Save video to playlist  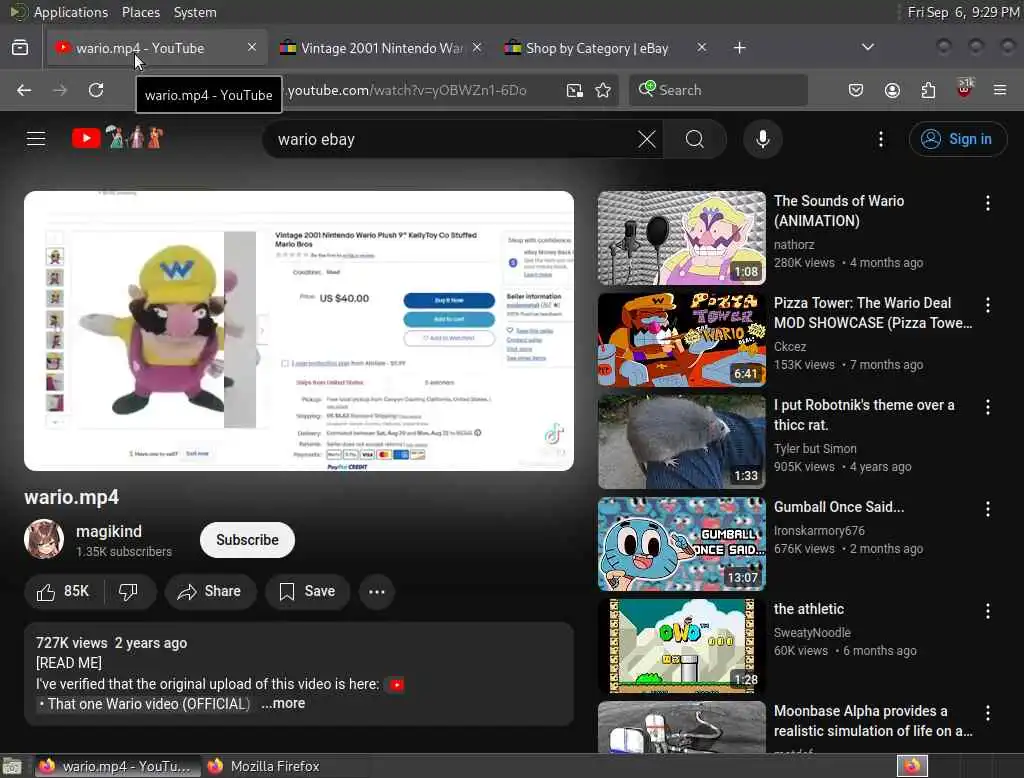tap(308, 591)
